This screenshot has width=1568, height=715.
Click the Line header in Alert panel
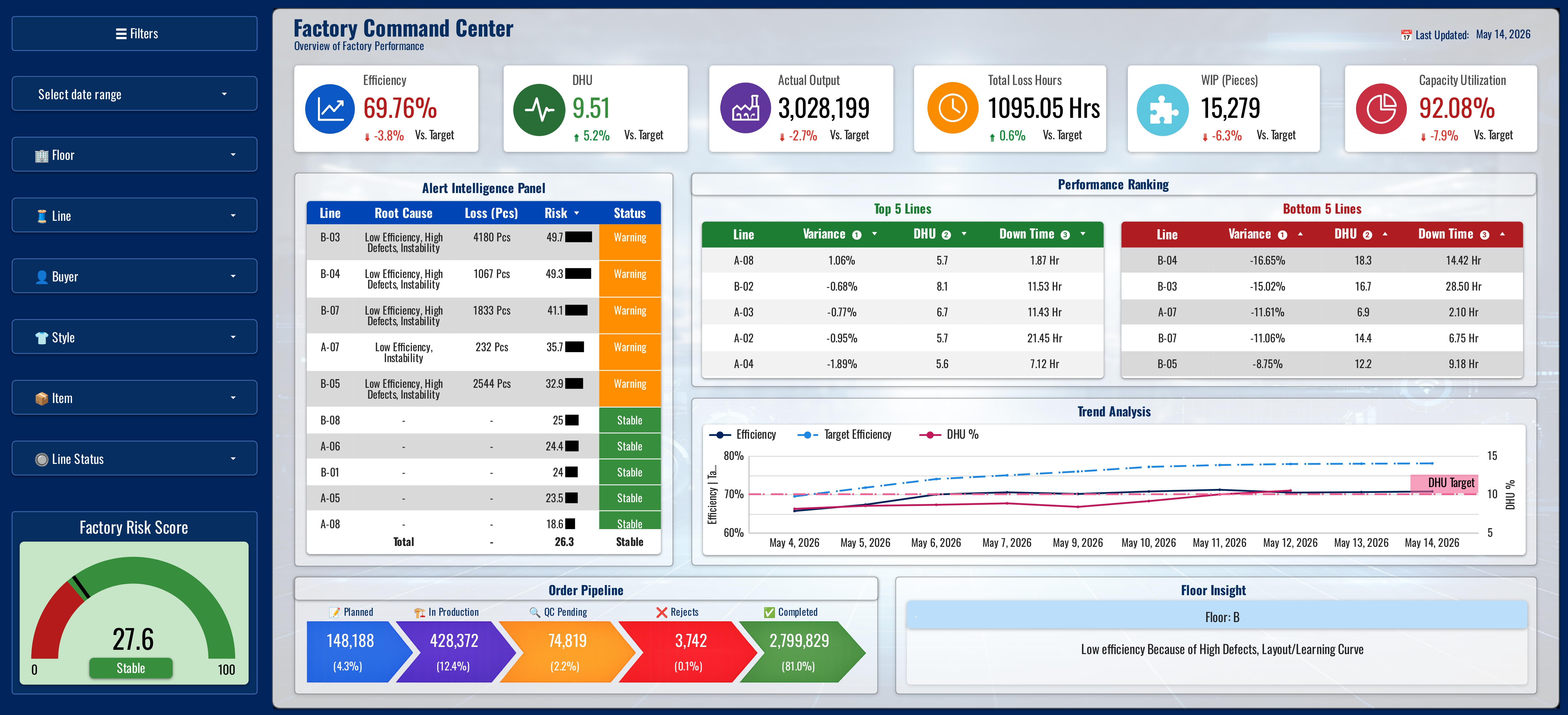click(330, 214)
